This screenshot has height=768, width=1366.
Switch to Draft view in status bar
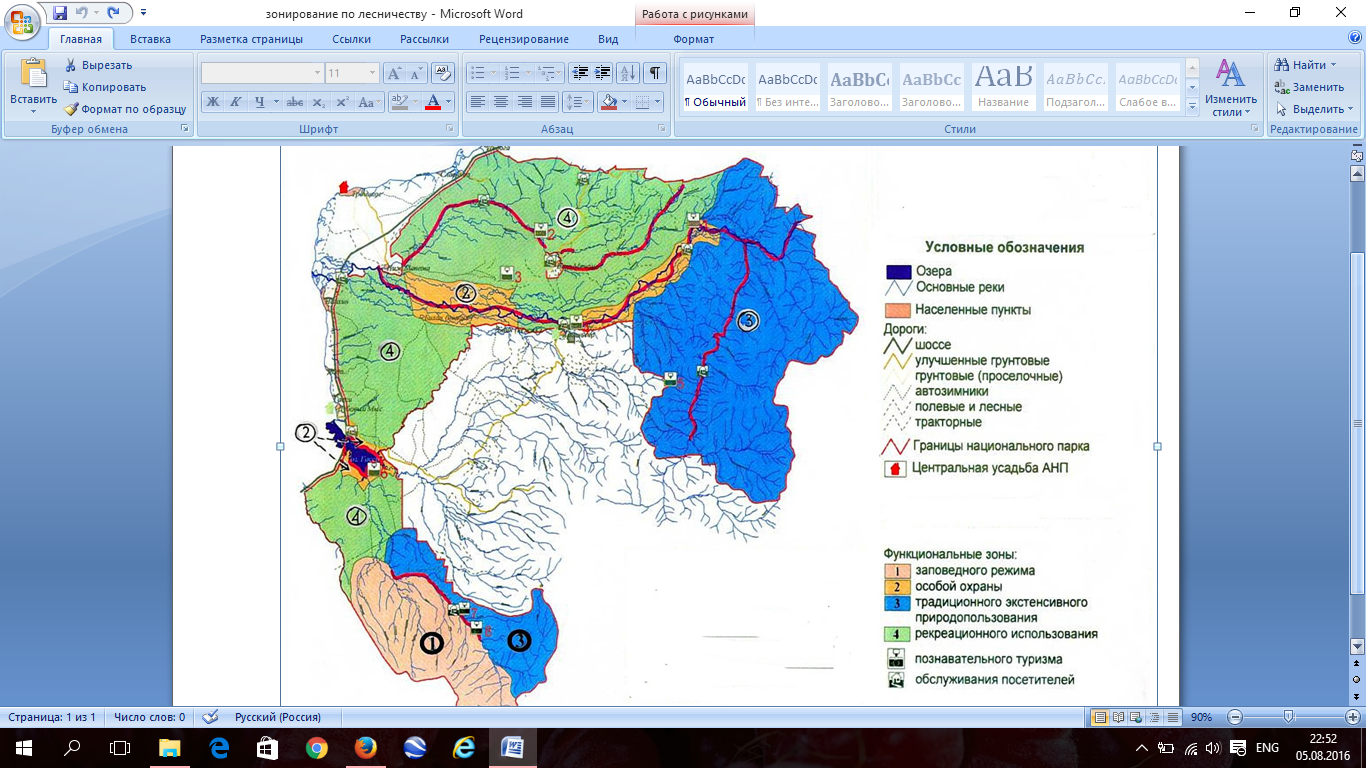pyautogui.click(x=1172, y=717)
